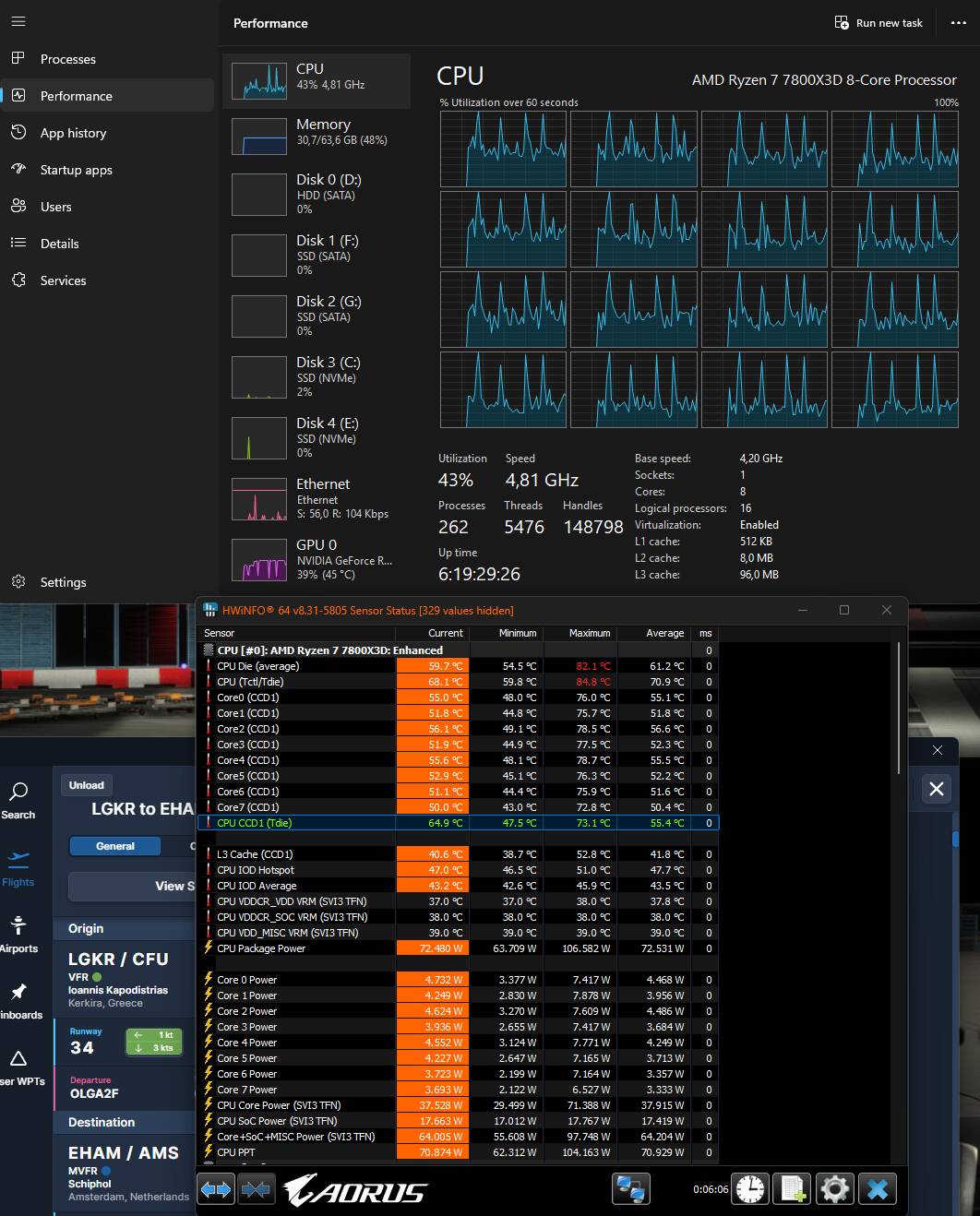Click HWiNFO collapse columns arrows icon
This screenshot has width=980, height=1216.
click(256, 1189)
